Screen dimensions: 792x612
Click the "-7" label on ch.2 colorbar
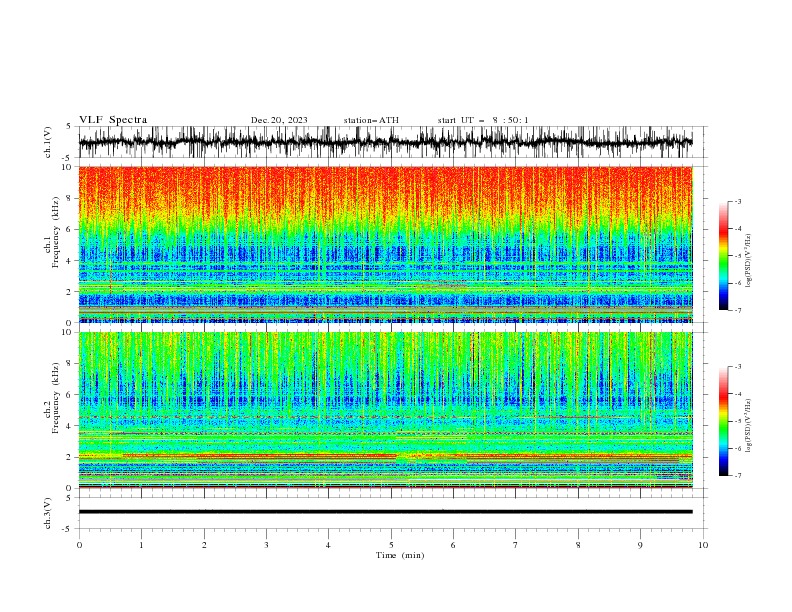(x=737, y=476)
